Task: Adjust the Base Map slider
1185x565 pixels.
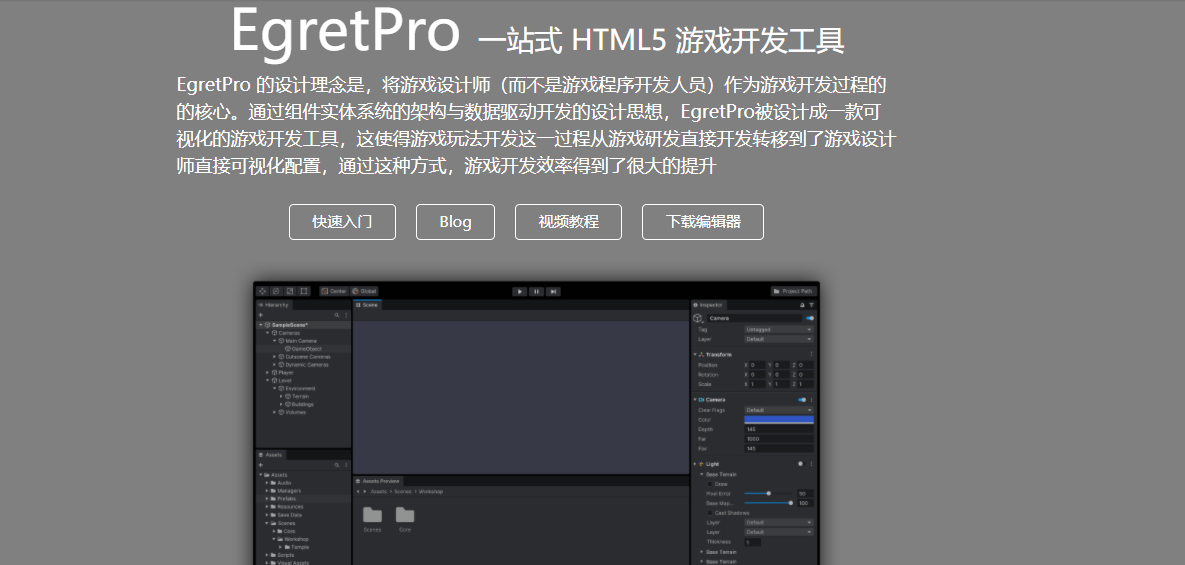Action: 768,503
